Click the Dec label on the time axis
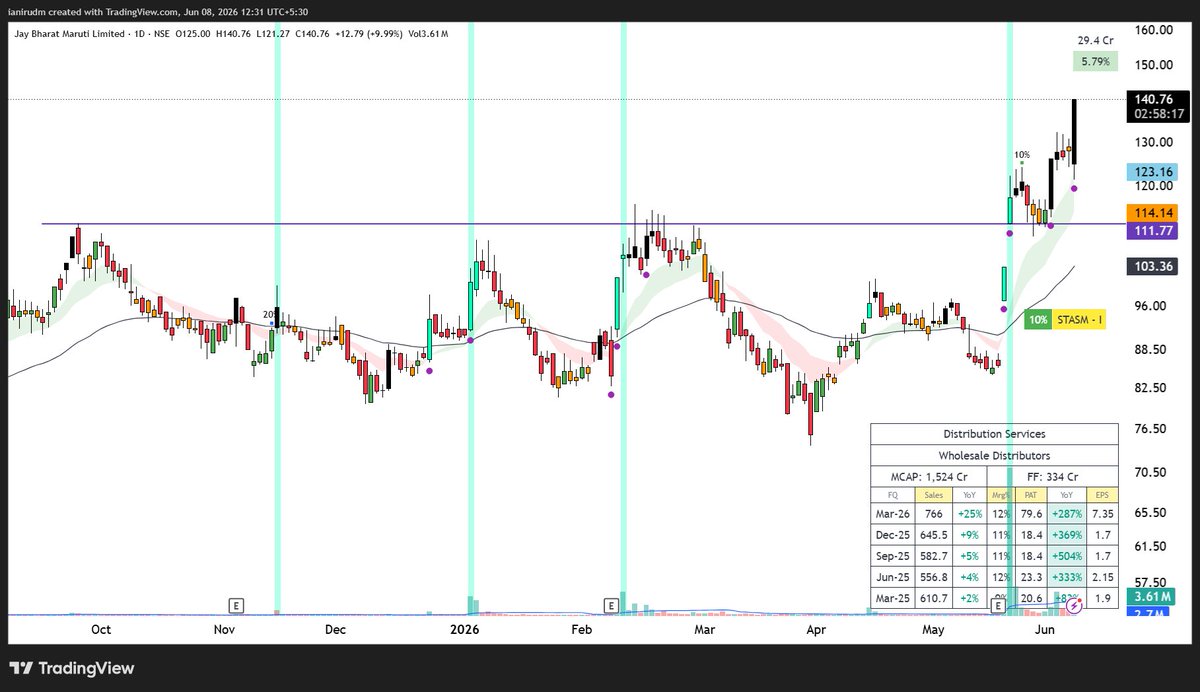Screen dimensions: 1200x692 pos(335,630)
